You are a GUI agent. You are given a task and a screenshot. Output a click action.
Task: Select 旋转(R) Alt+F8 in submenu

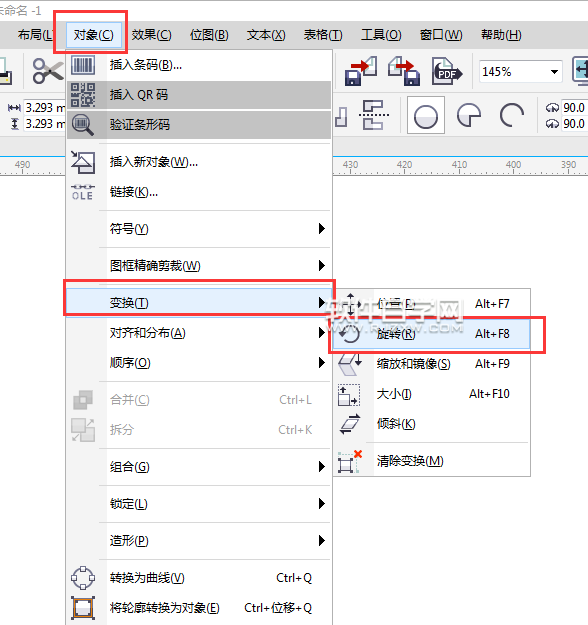[x=432, y=334]
